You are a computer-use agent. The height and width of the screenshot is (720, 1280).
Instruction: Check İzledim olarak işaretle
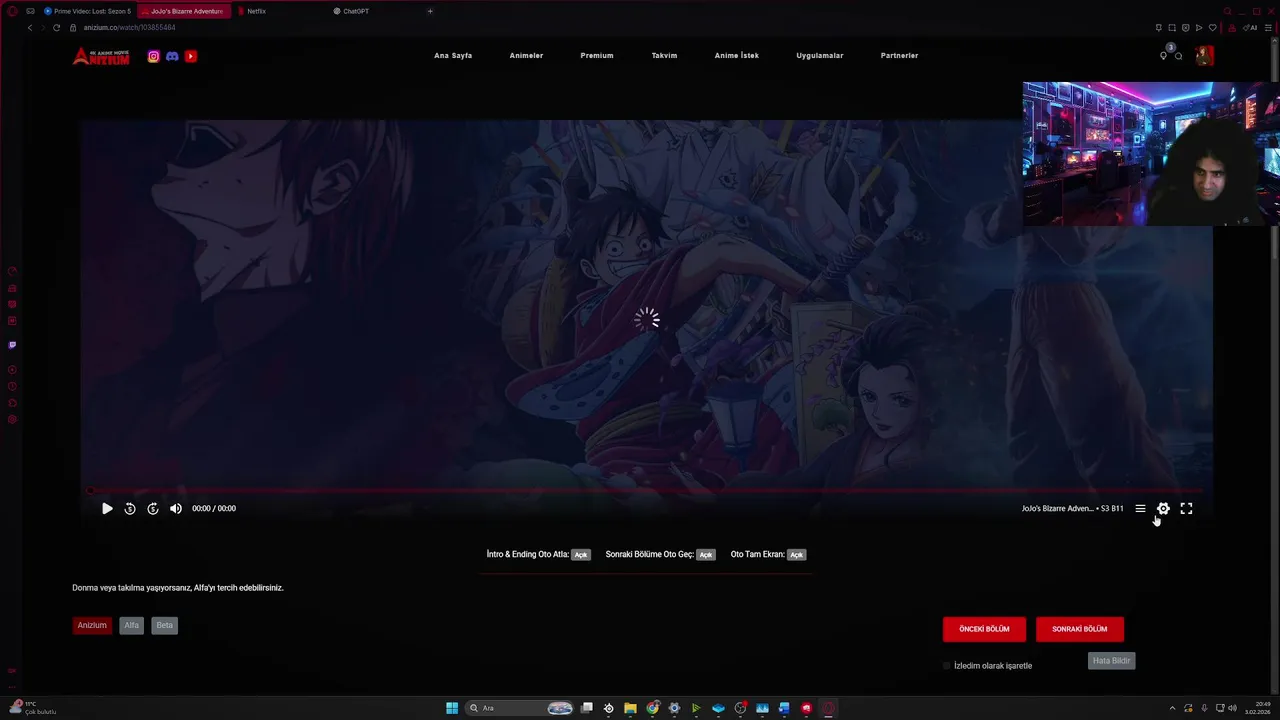pyautogui.click(x=947, y=666)
